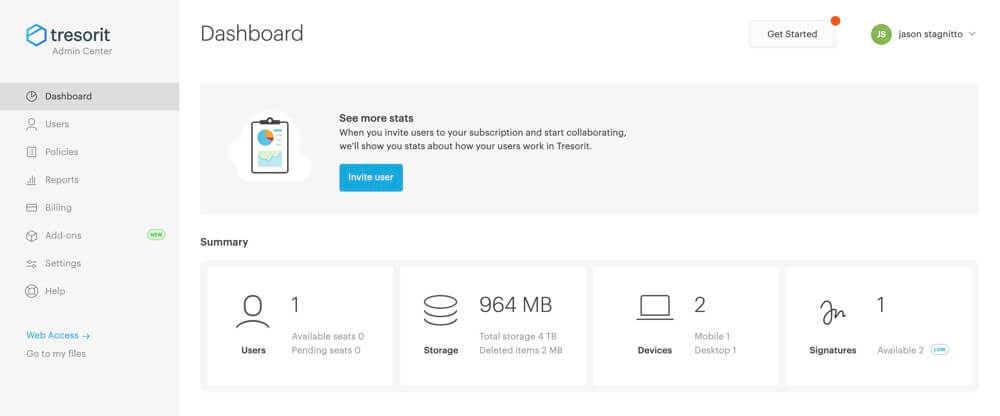Open the Settings menu item
1000x416 pixels.
[x=89, y=264]
